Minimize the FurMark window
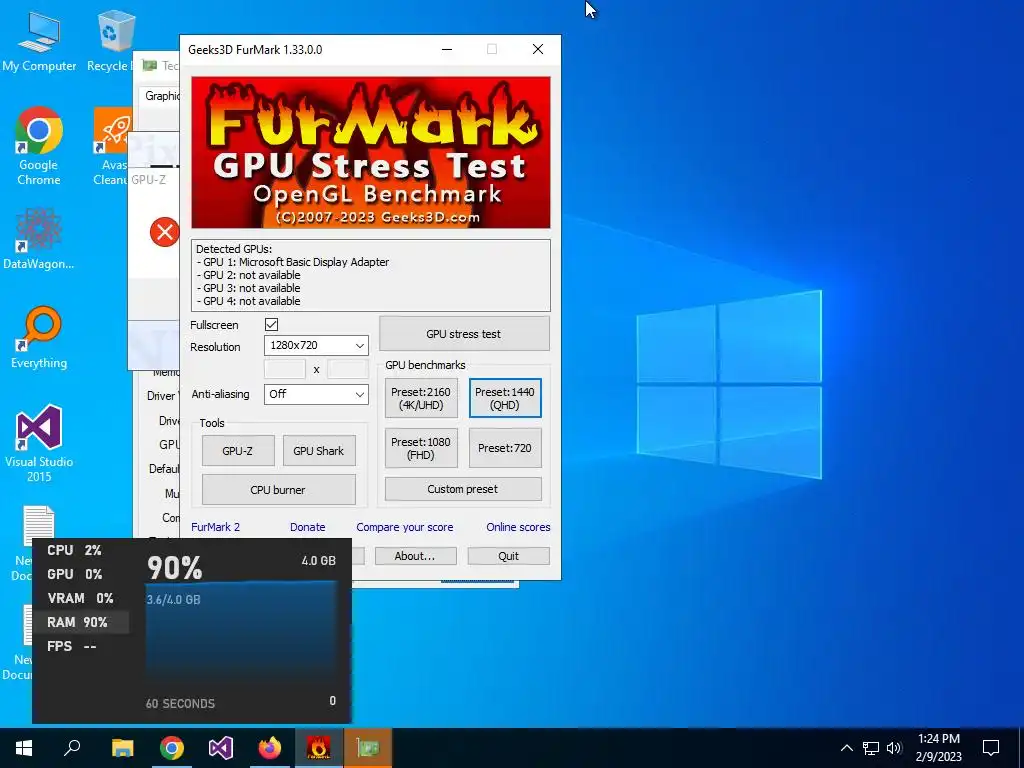The image size is (1024, 768). [x=447, y=50]
